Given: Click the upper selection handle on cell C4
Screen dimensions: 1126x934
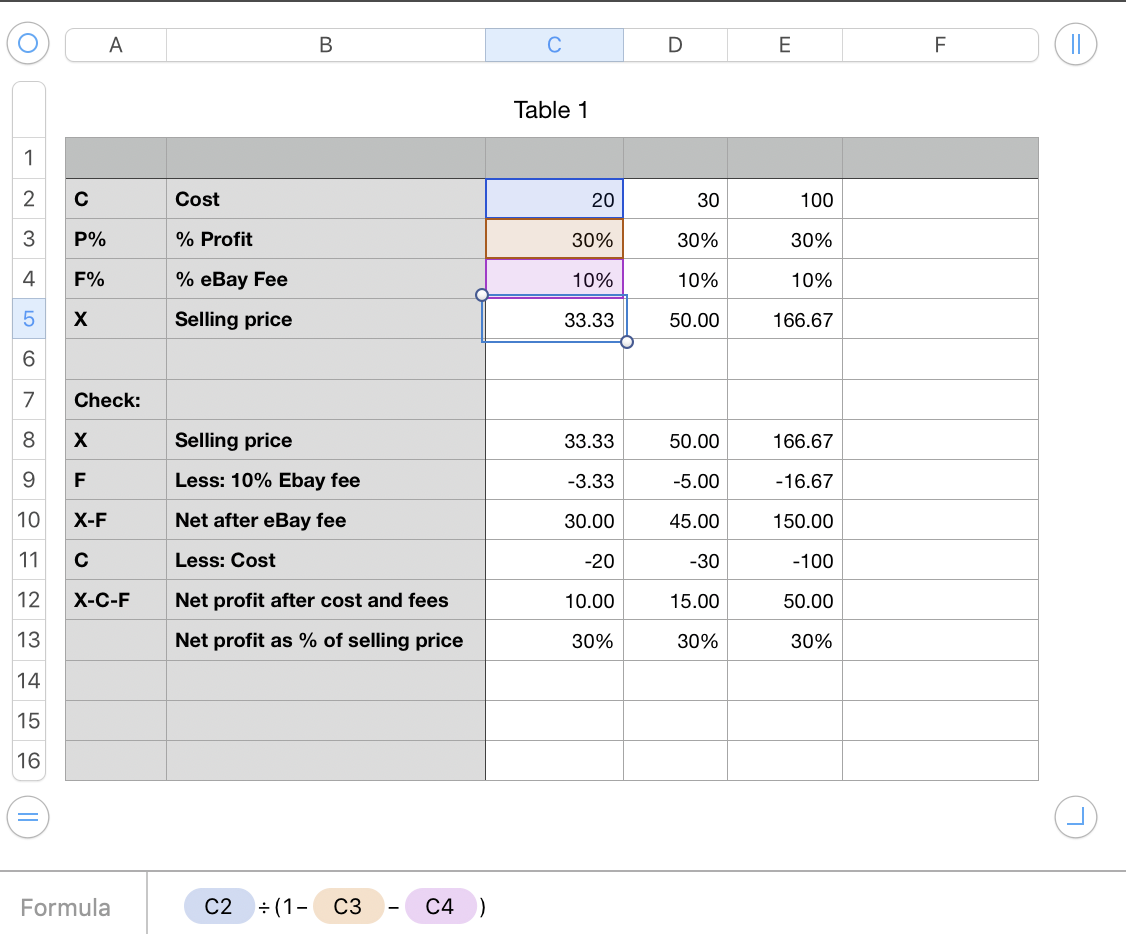Looking at the screenshot, I should (482, 294).
